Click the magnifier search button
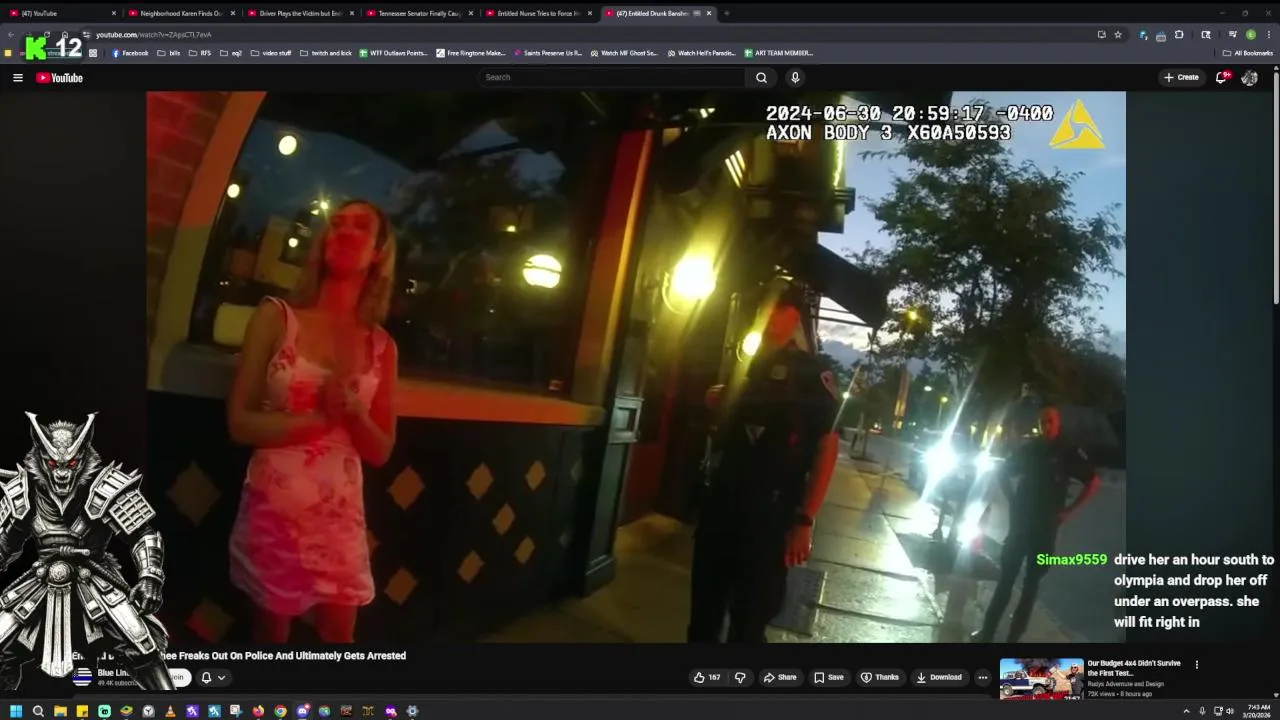This screenshot has width=1280, height=720. click(x=761, y=77)
